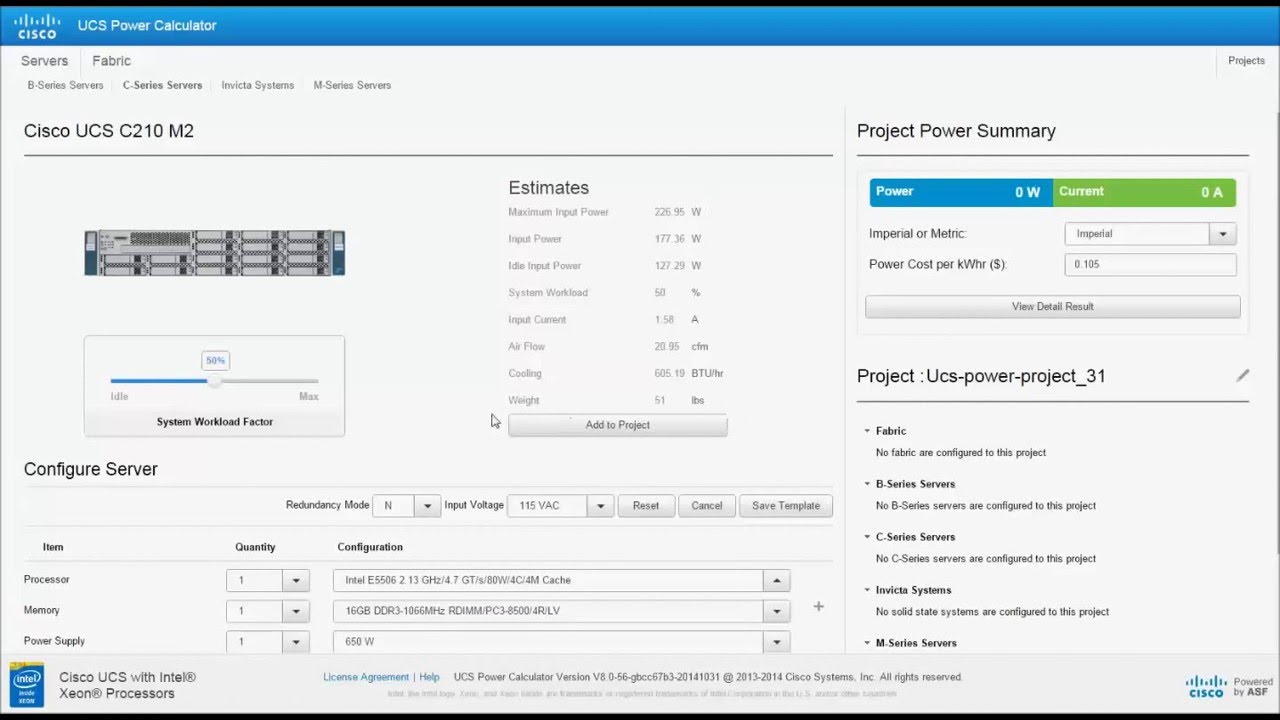1280x720 pixels.
Task: Click the blue Power 0 W indicator
Action: coord(961,192)
